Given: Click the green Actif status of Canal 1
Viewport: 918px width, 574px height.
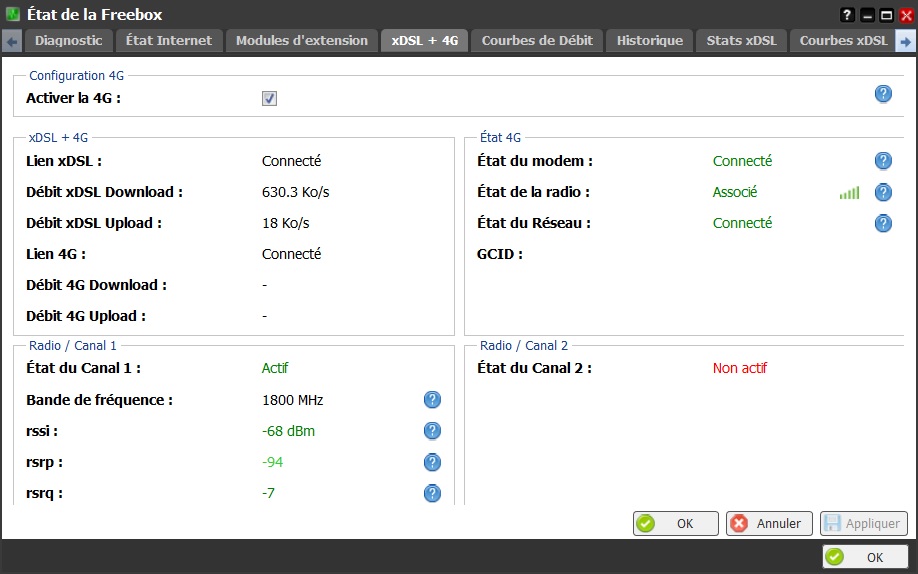Looking at the screenshot, I should (x=275, y=368).
